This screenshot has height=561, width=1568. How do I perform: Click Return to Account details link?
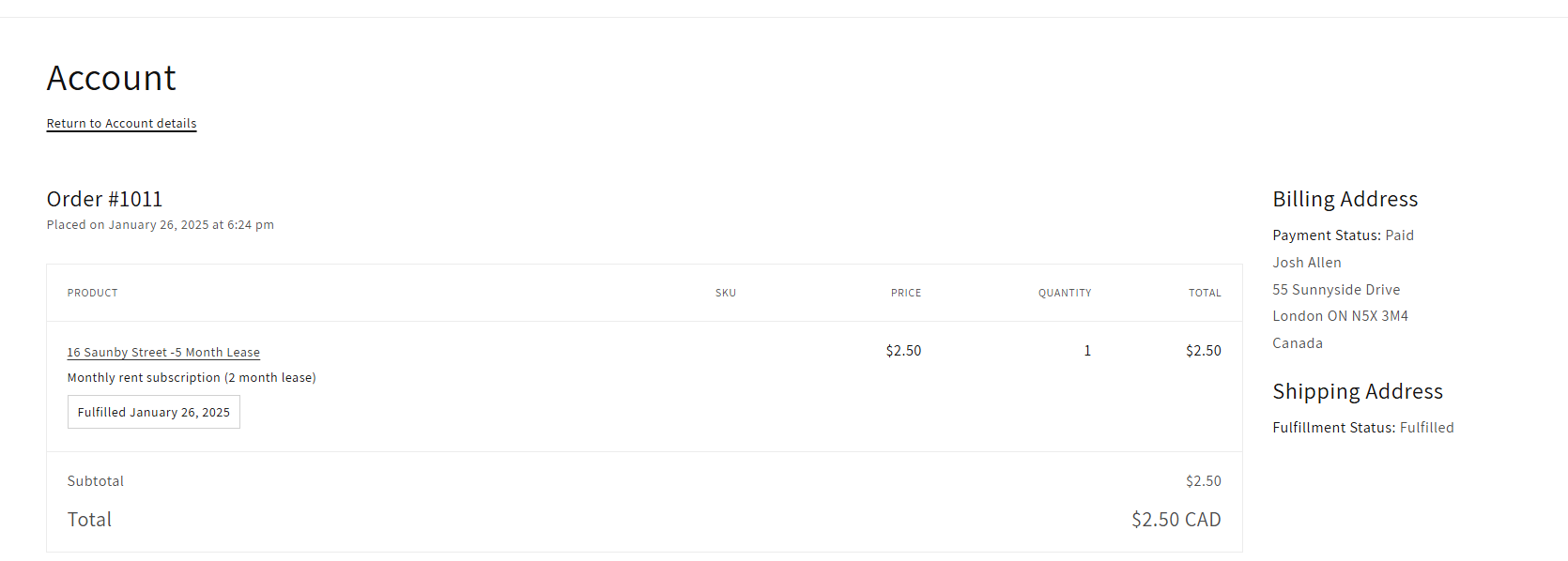pyautogui.click(x=121, y=124)
